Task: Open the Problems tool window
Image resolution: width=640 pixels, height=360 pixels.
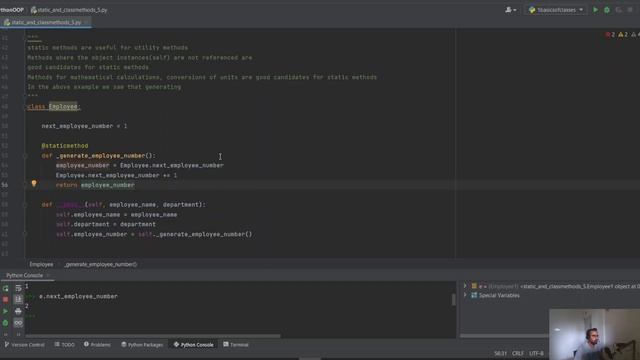Action: [97, 345]
